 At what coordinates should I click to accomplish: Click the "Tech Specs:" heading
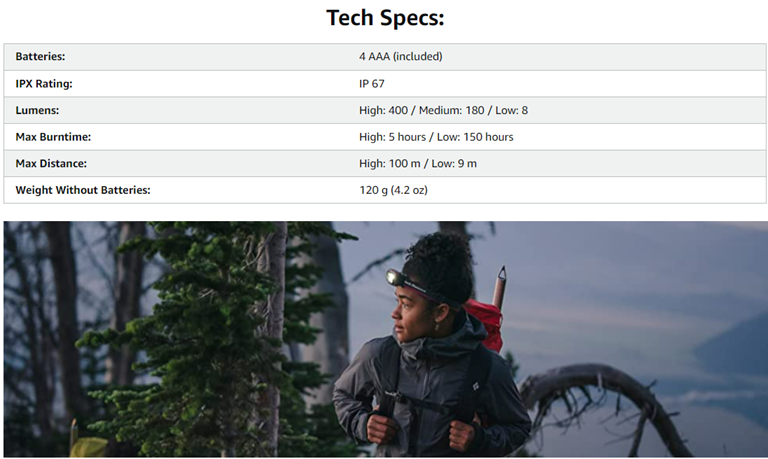(384, 18)
